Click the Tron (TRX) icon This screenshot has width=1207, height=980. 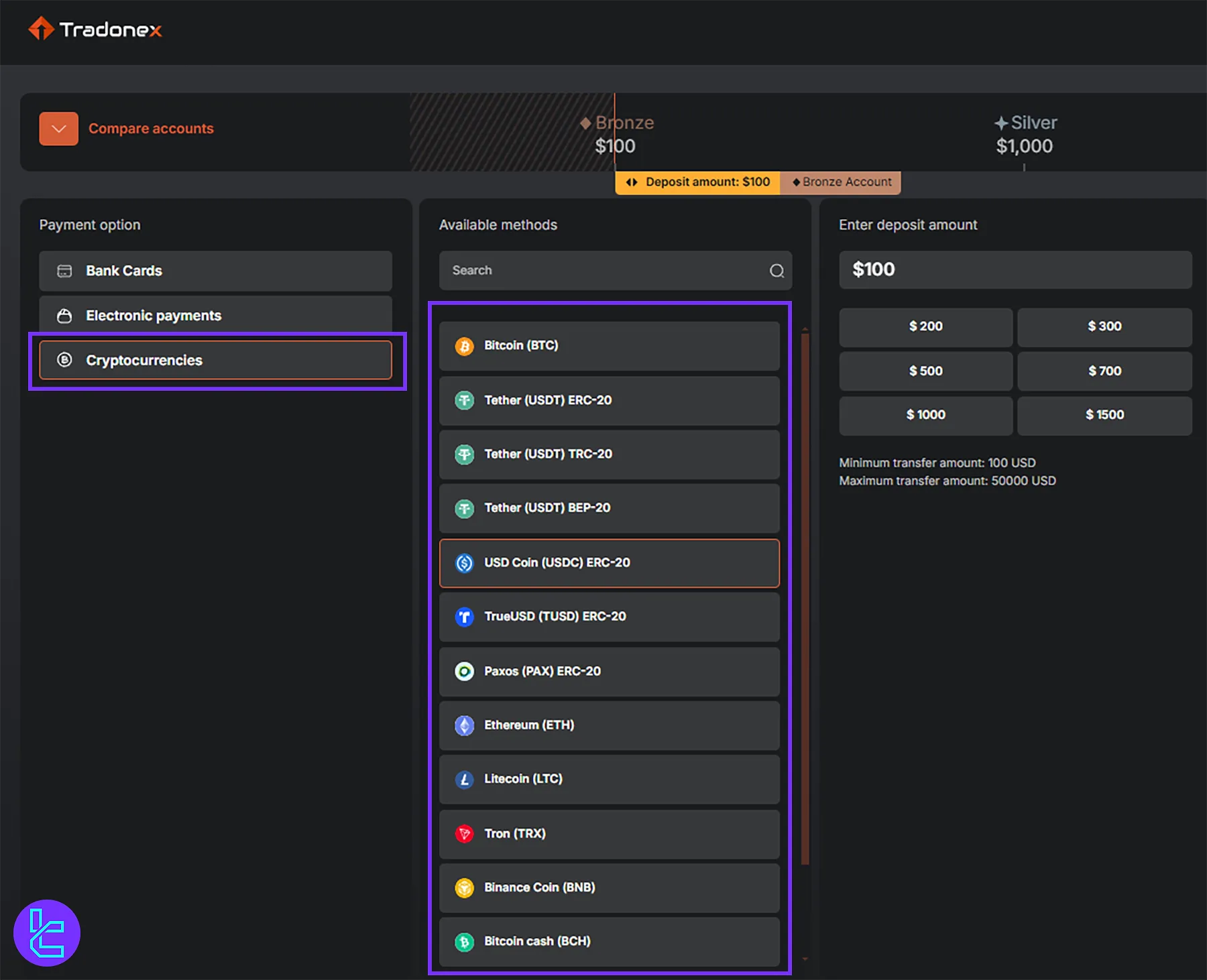click(x=465, y=834)
